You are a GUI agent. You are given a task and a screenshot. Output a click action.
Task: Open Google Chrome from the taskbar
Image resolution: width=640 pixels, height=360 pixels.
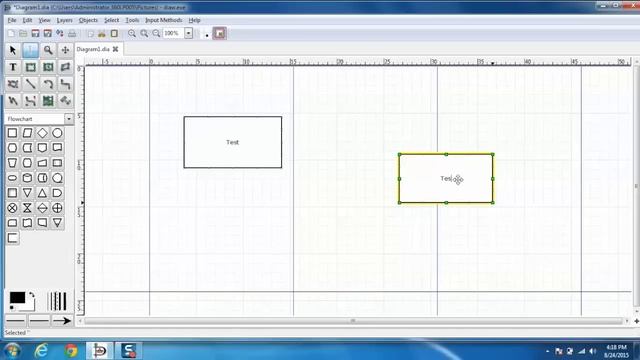(71, 351)
